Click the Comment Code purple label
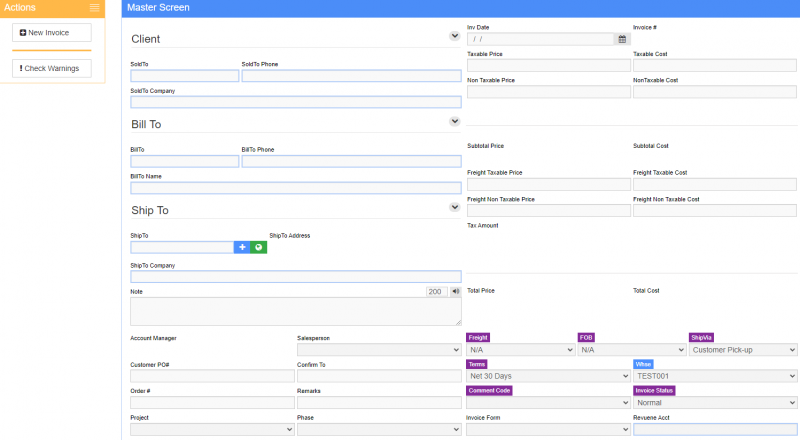This screenshot has height=440, width=800. (x=489, y=390)
